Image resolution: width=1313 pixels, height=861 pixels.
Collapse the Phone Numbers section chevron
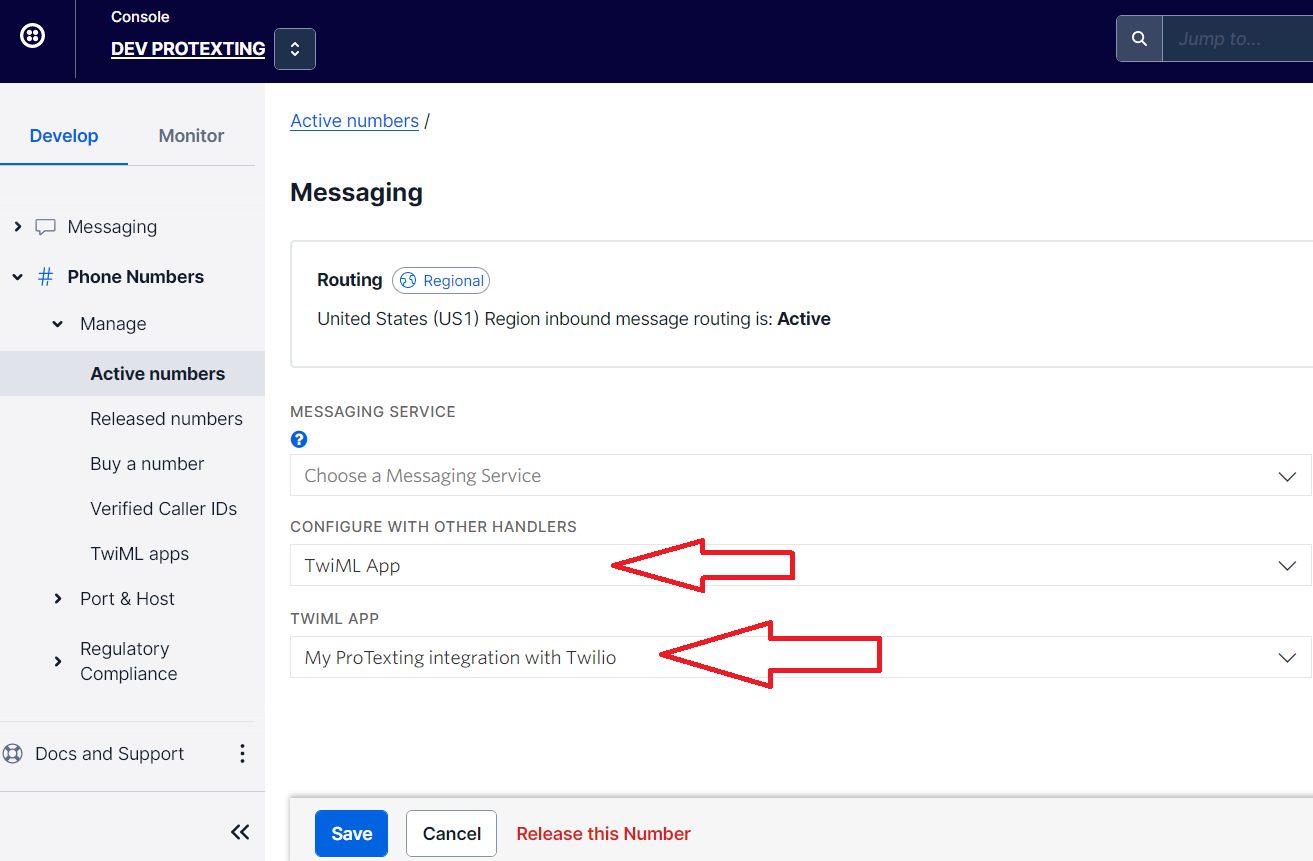tap(17, 277)
